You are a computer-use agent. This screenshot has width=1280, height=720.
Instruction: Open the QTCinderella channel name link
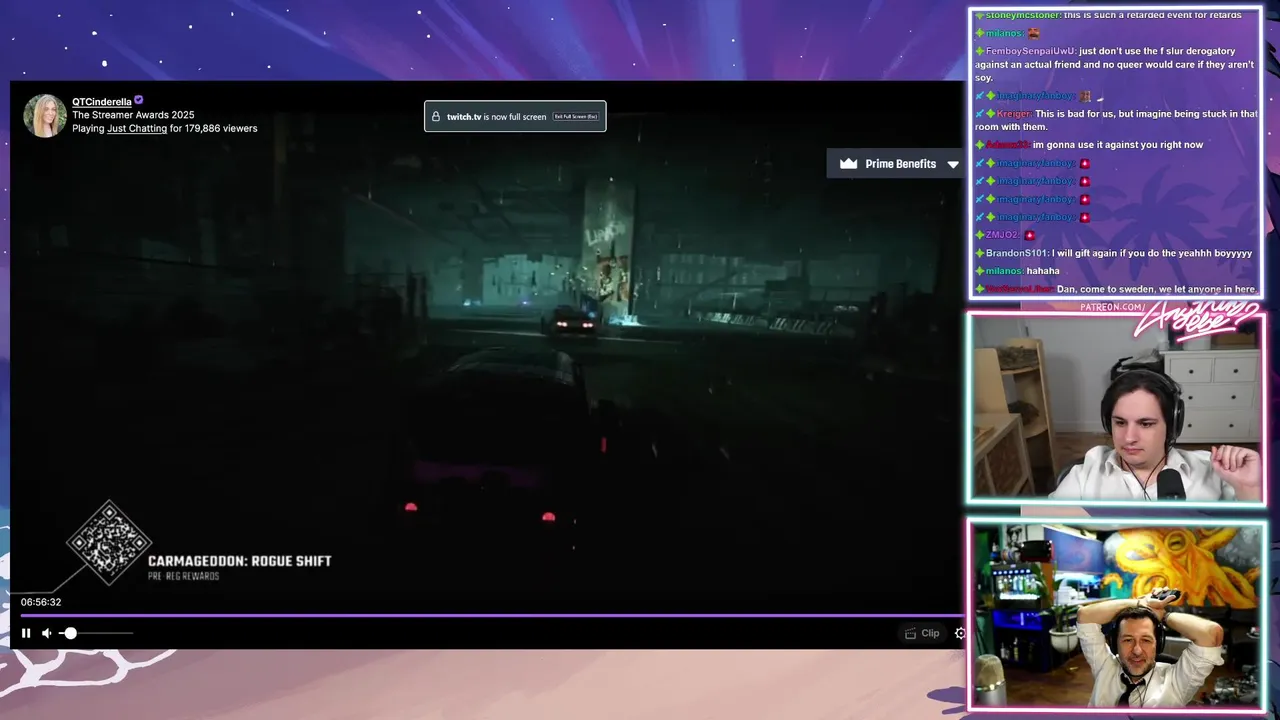coord(102,102)
